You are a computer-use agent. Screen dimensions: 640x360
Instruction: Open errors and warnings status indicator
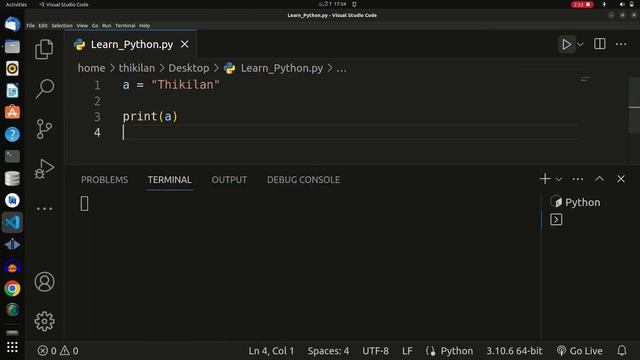58,351
